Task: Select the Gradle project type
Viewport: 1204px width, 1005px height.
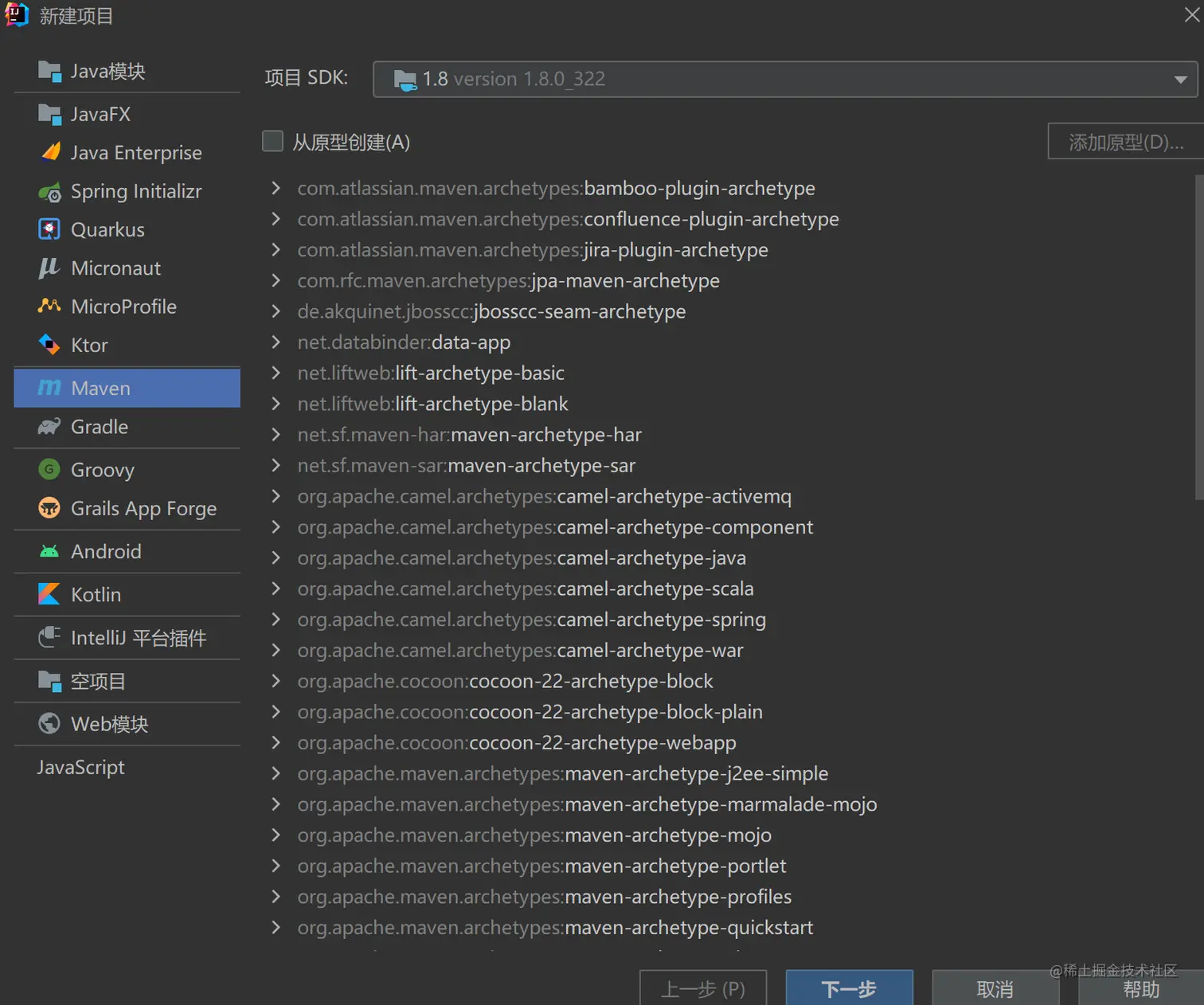Action: [127, 427]
